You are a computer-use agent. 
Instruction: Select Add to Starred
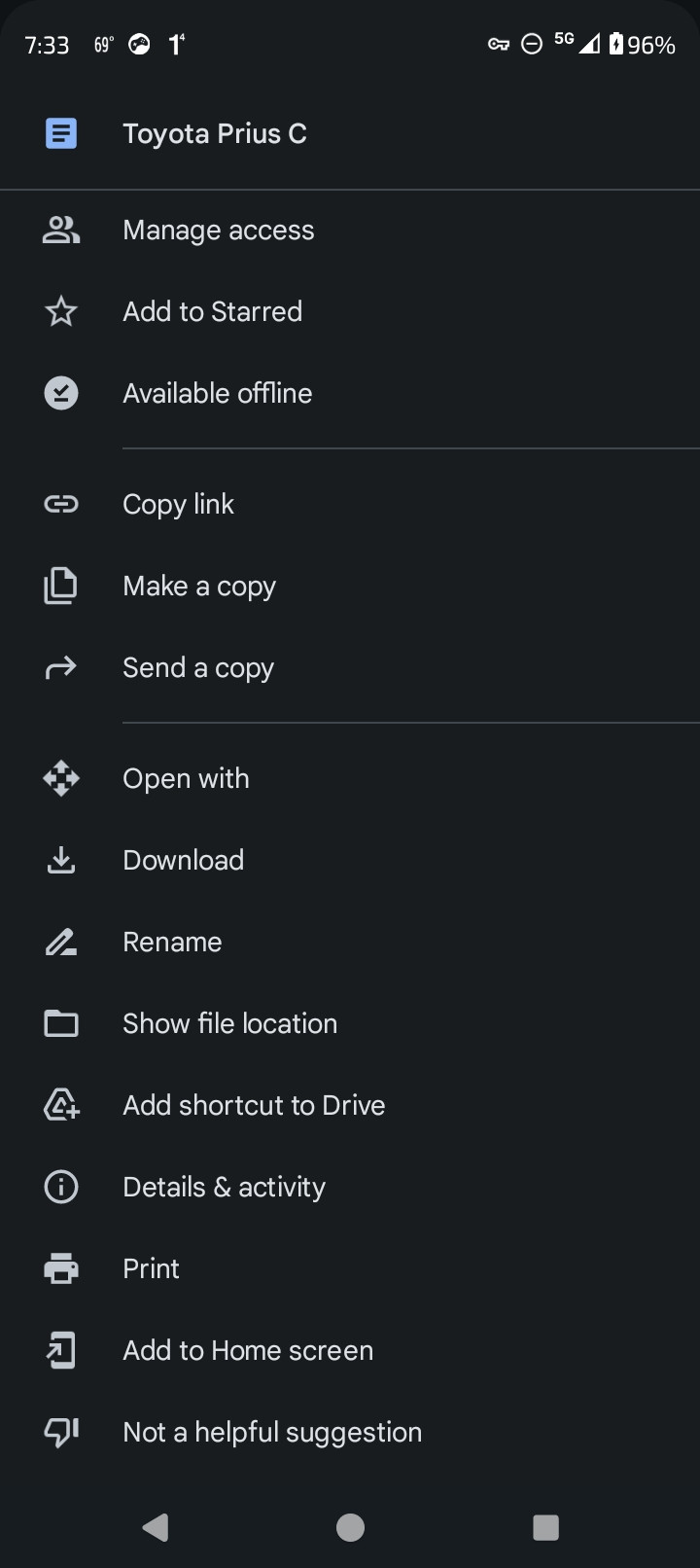(350, 311)
